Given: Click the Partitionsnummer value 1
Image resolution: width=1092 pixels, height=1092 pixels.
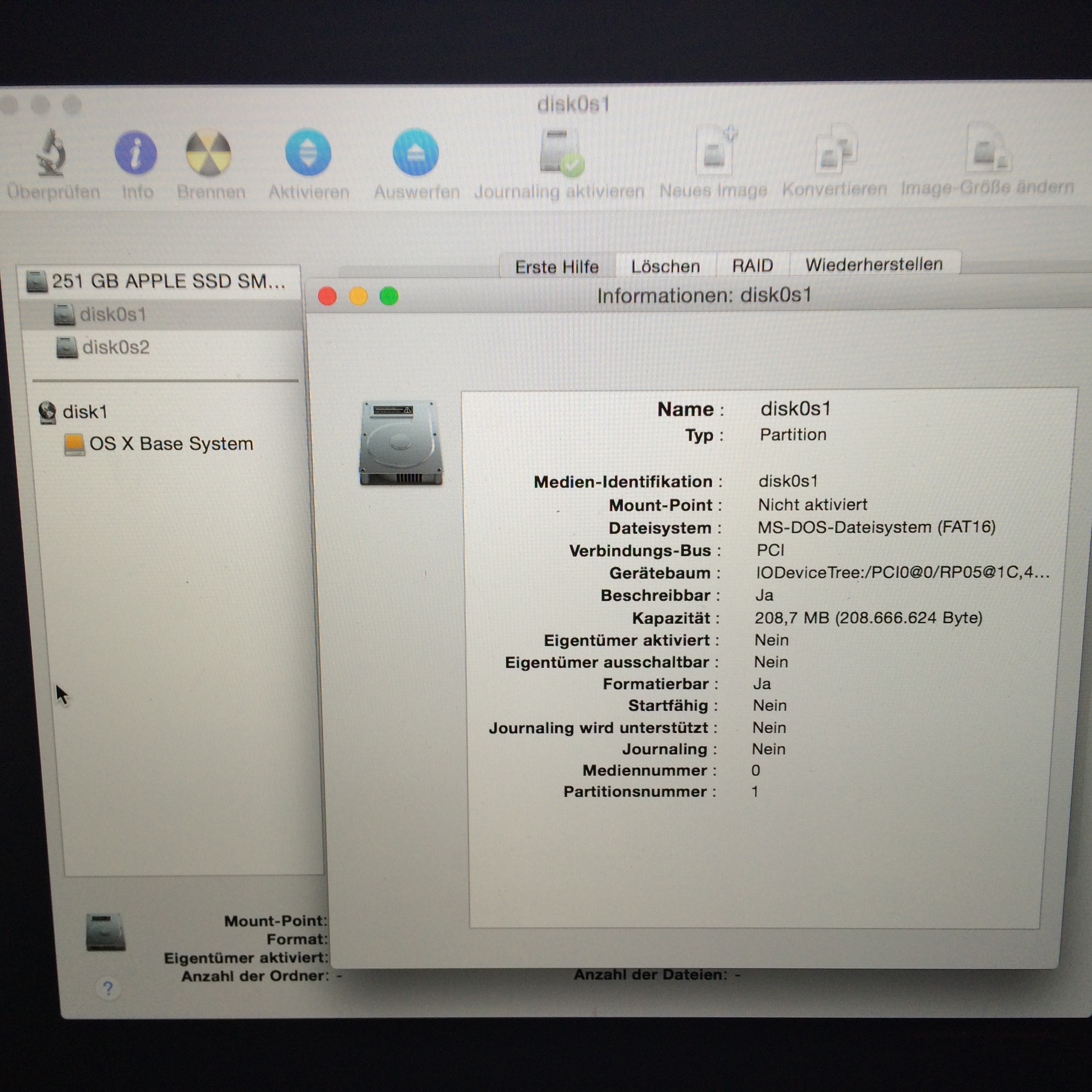Looking at the screenshot, I should pos(755,791).
